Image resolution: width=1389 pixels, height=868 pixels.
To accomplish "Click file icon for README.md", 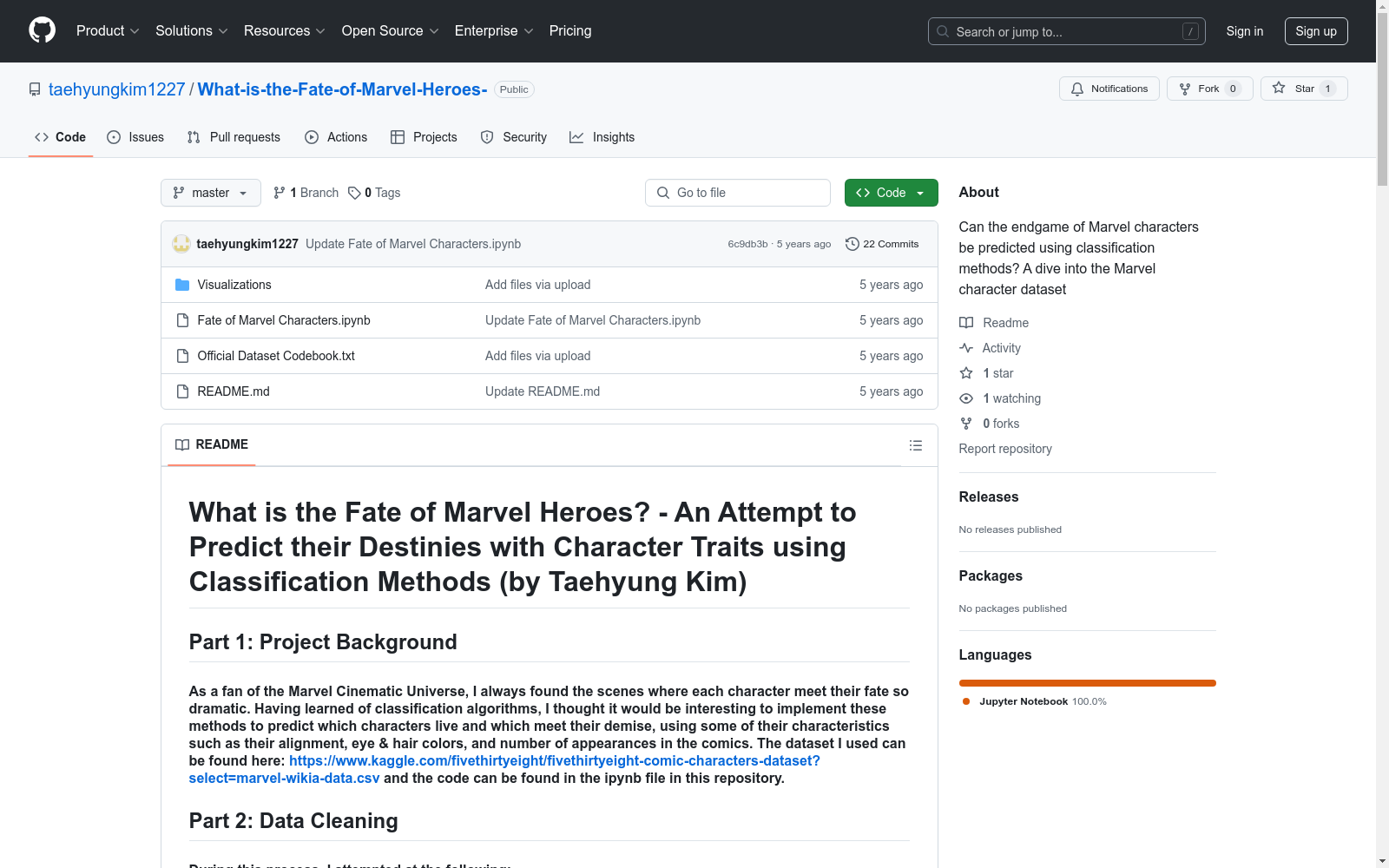I will [182, 391].
